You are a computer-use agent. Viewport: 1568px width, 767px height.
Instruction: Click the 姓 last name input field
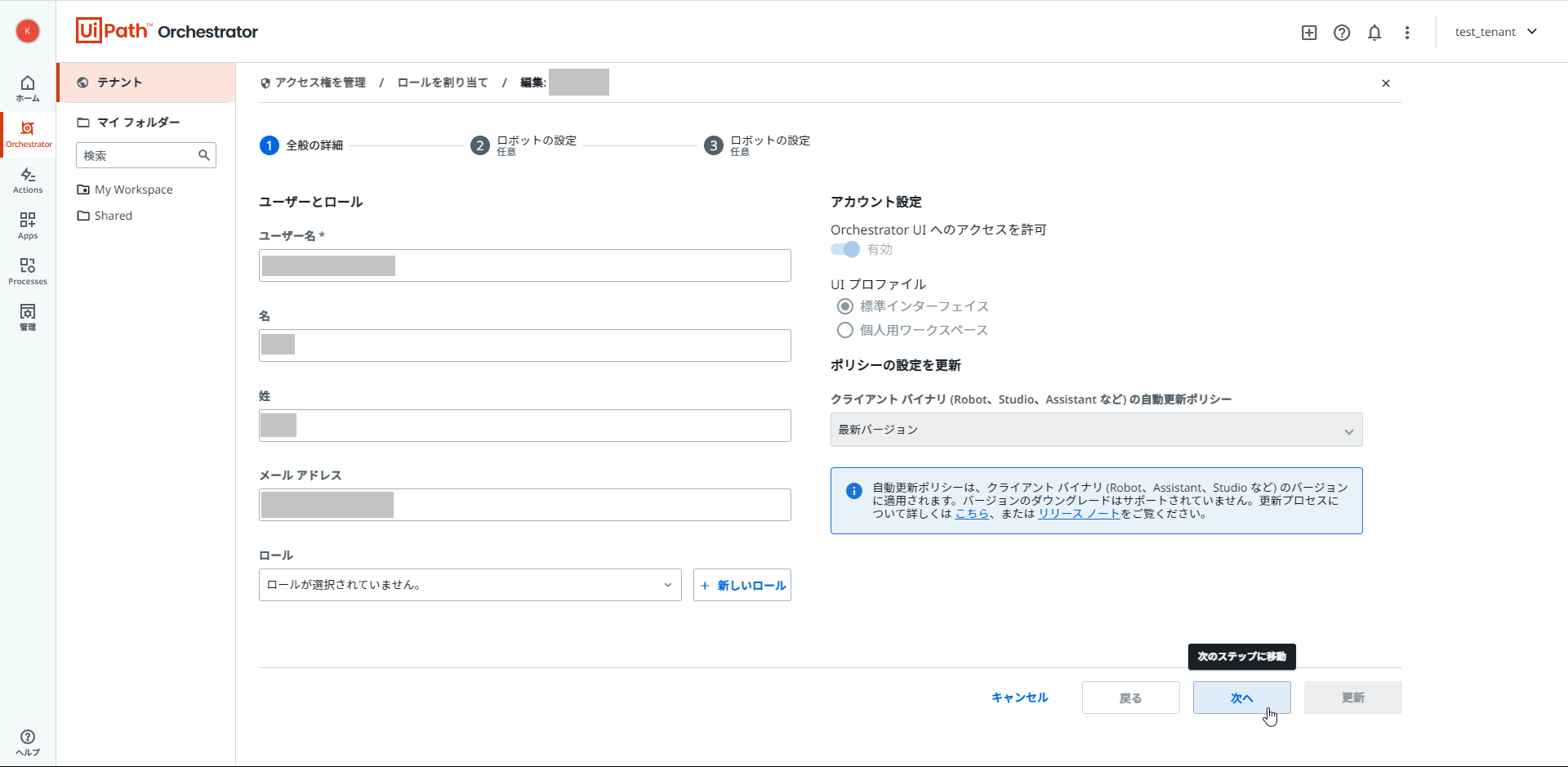point(525,426)
